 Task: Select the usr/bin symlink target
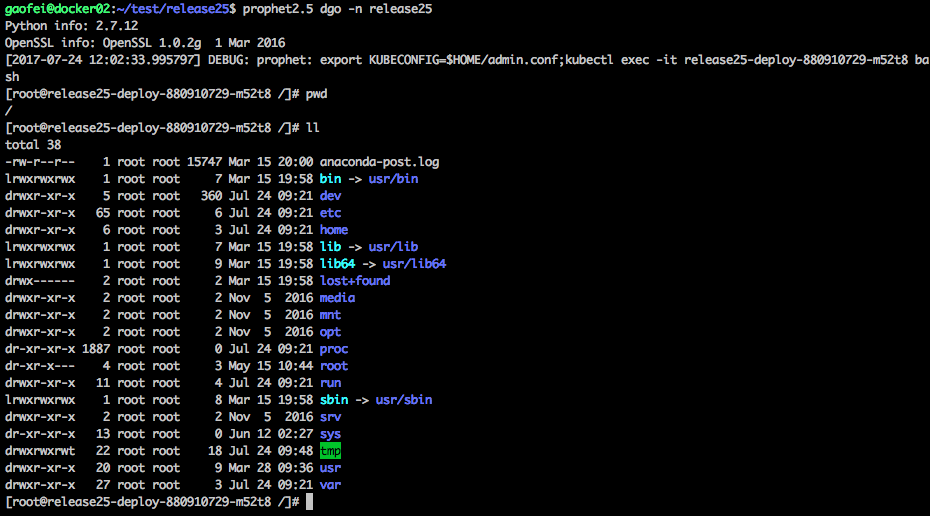393,179
